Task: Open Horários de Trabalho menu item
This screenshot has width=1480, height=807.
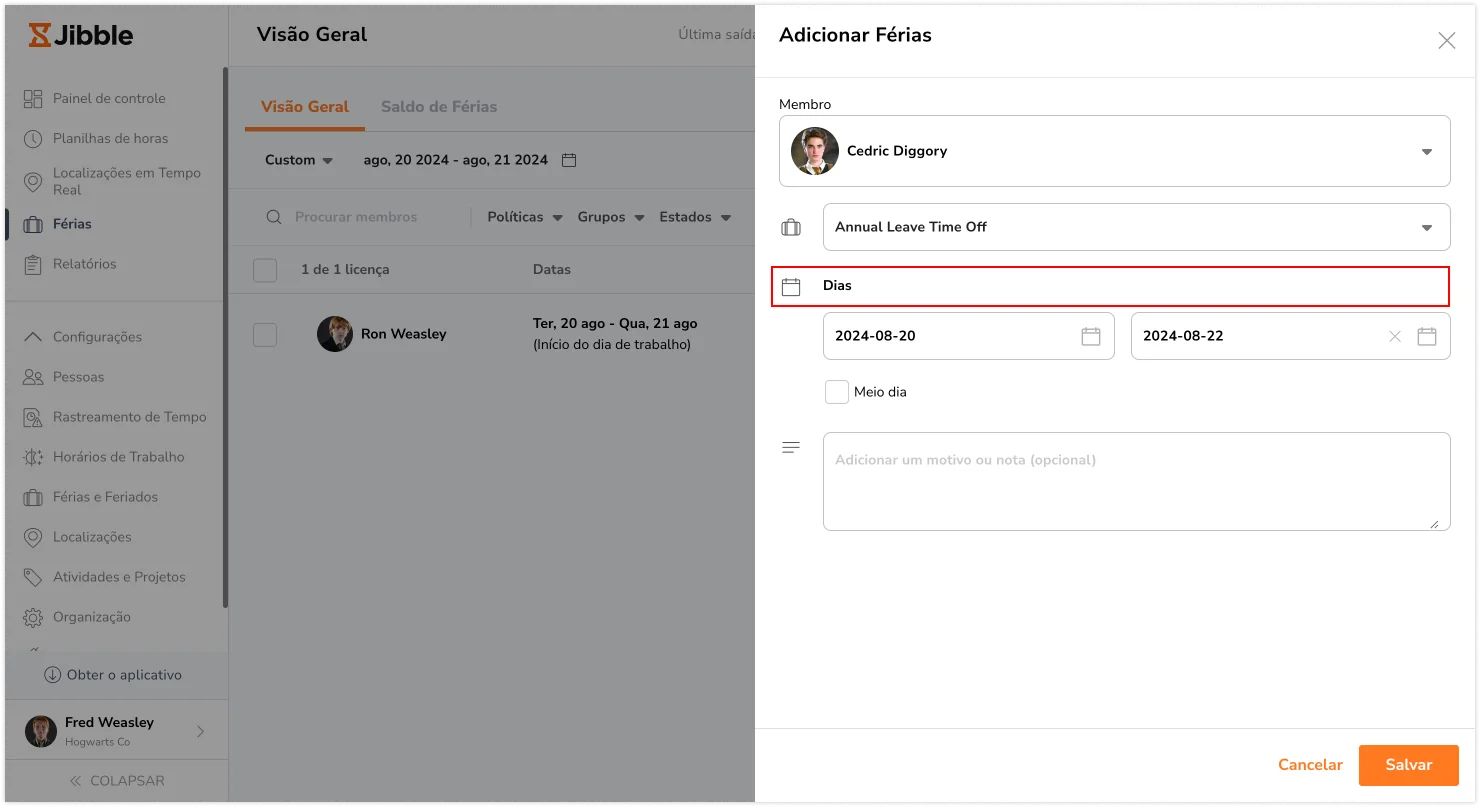Action: pos(119,457)
